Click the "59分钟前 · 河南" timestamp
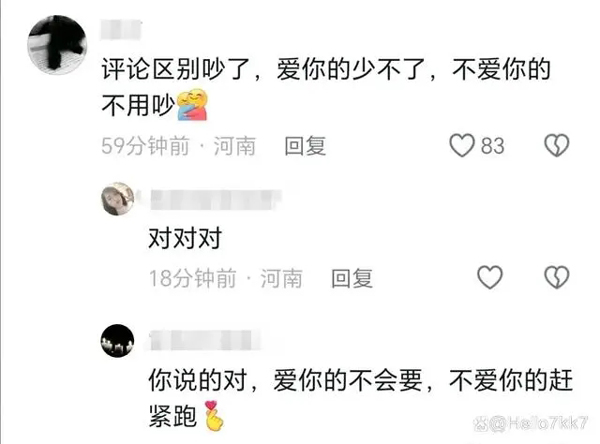 pos(178,146)
